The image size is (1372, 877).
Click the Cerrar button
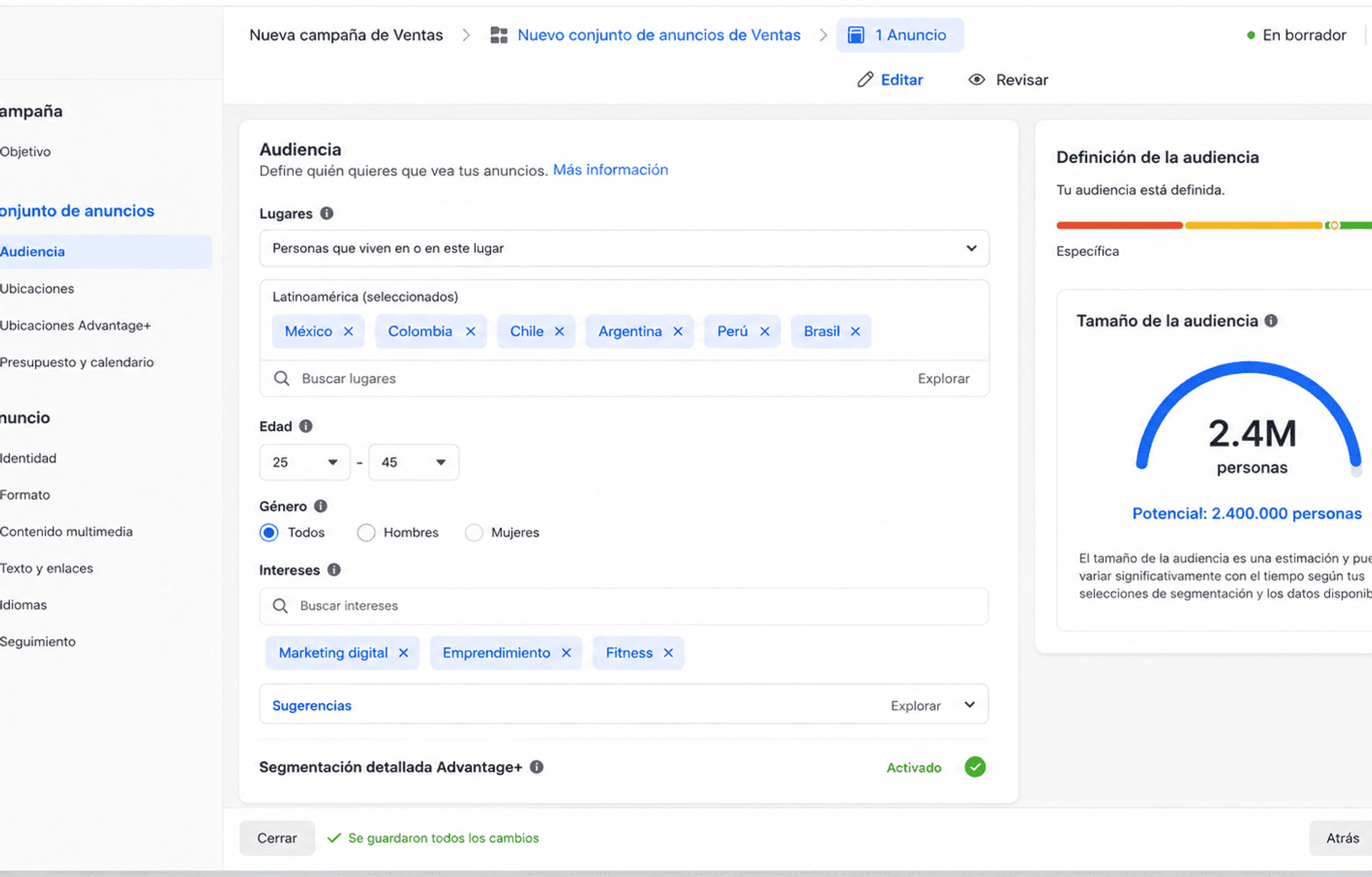277,838
